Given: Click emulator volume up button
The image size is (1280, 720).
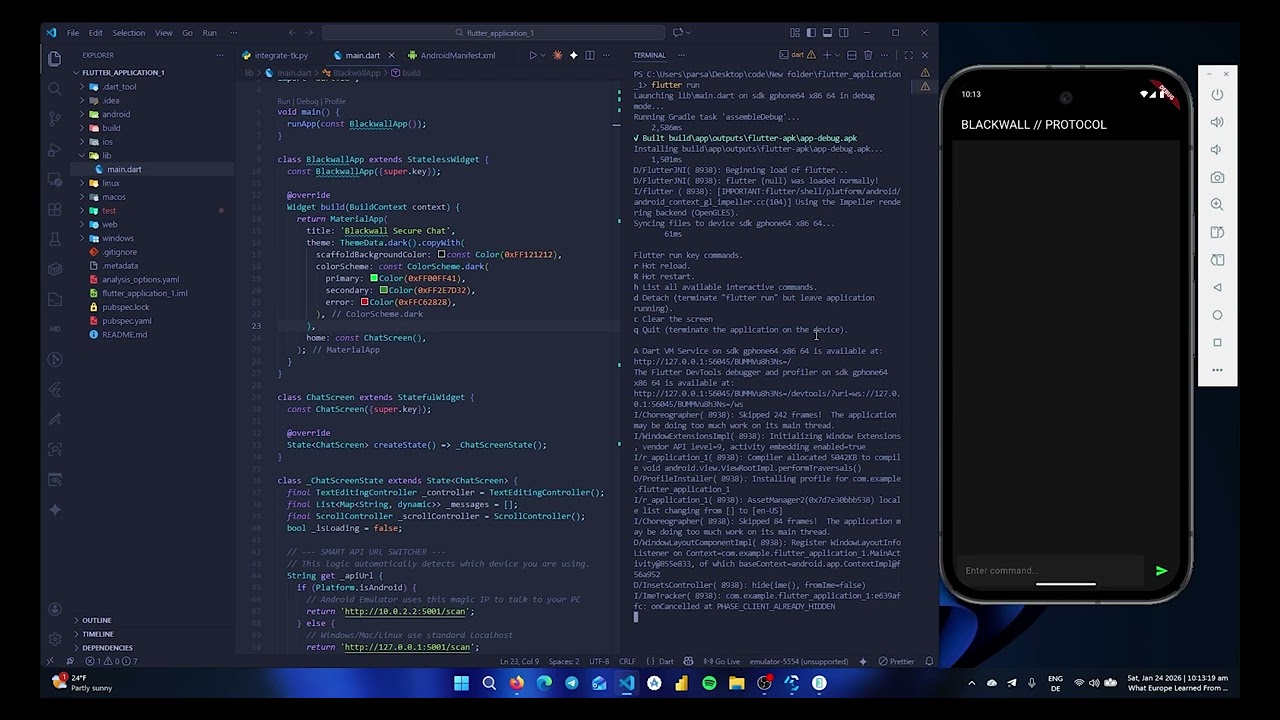Looking at the screenshot, I should tap(1217, 122).
